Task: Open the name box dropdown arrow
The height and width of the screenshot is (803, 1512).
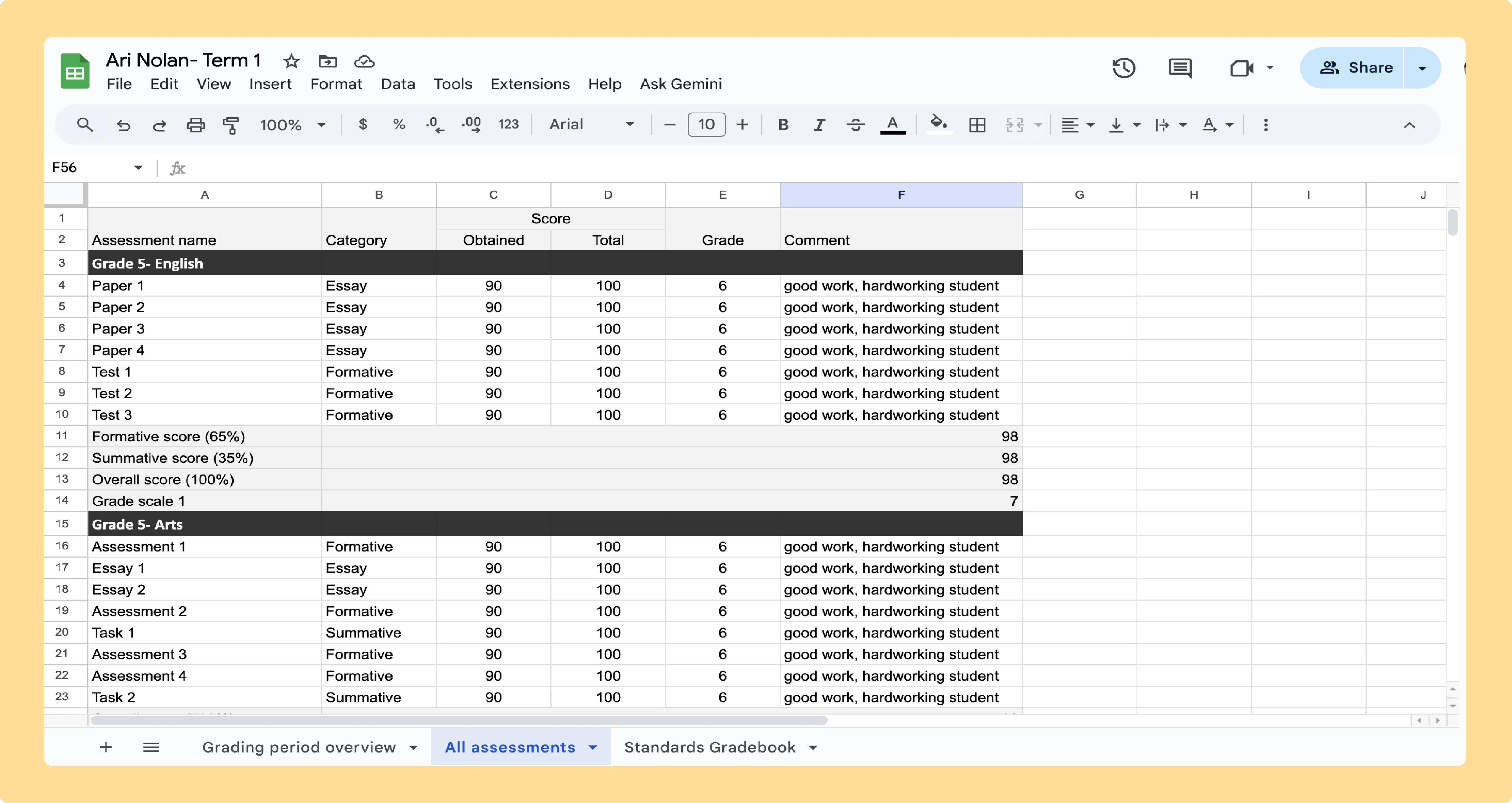Action: click(138, 168)
